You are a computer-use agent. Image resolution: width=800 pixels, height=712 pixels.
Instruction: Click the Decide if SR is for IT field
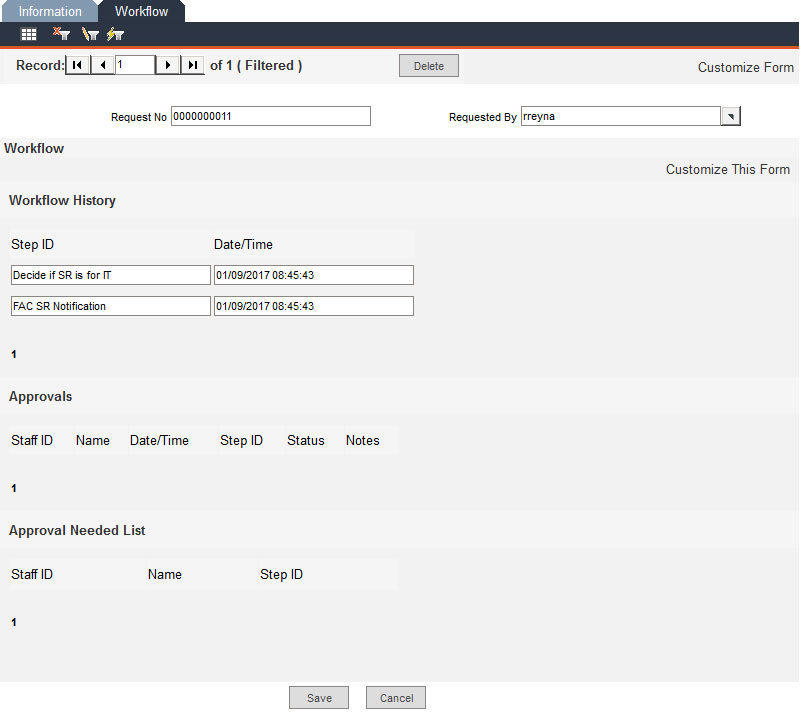pos(110,274)
